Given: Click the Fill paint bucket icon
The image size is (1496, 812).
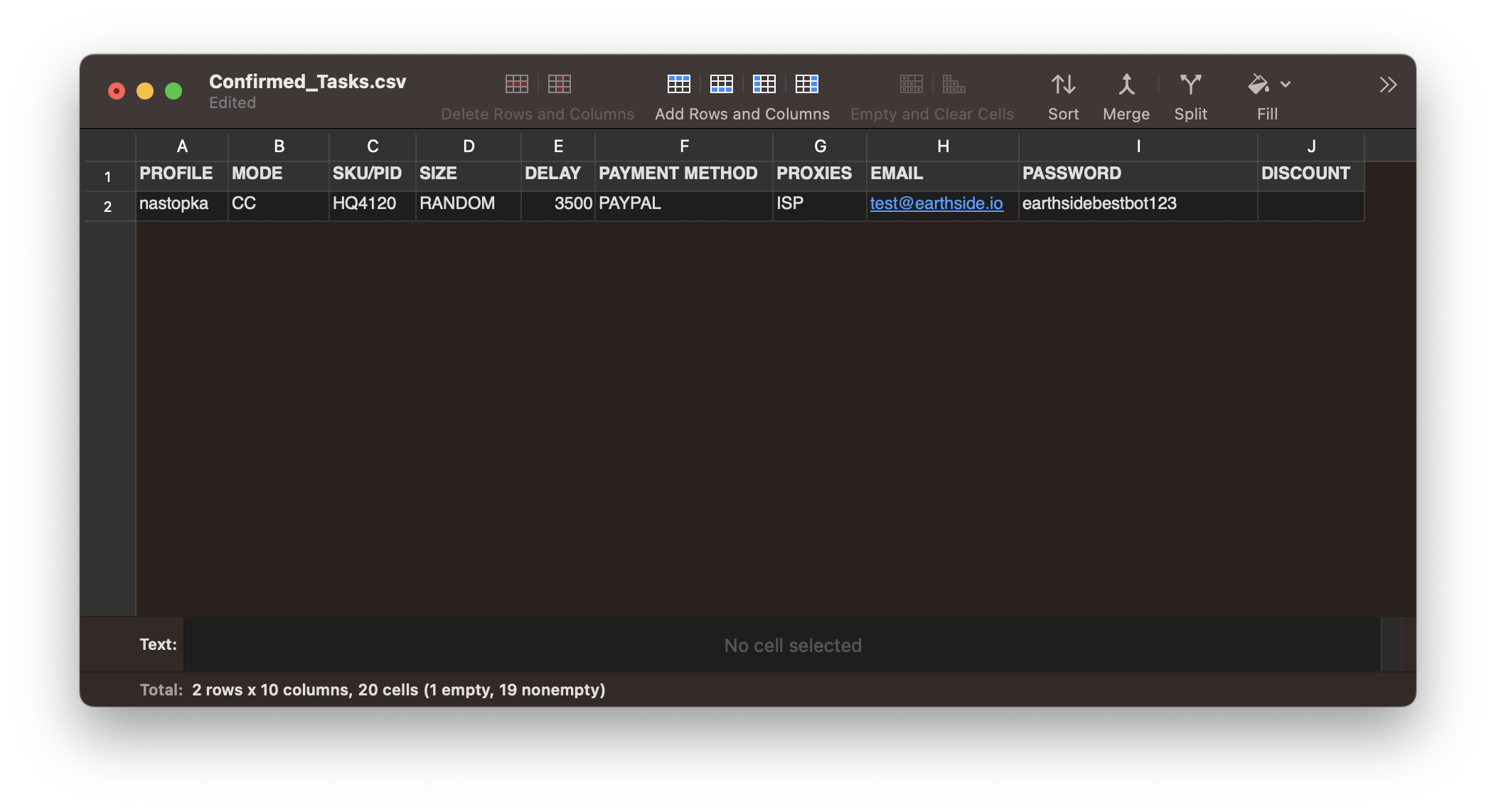Looking at the screenshot, I should click(1259, 85).
